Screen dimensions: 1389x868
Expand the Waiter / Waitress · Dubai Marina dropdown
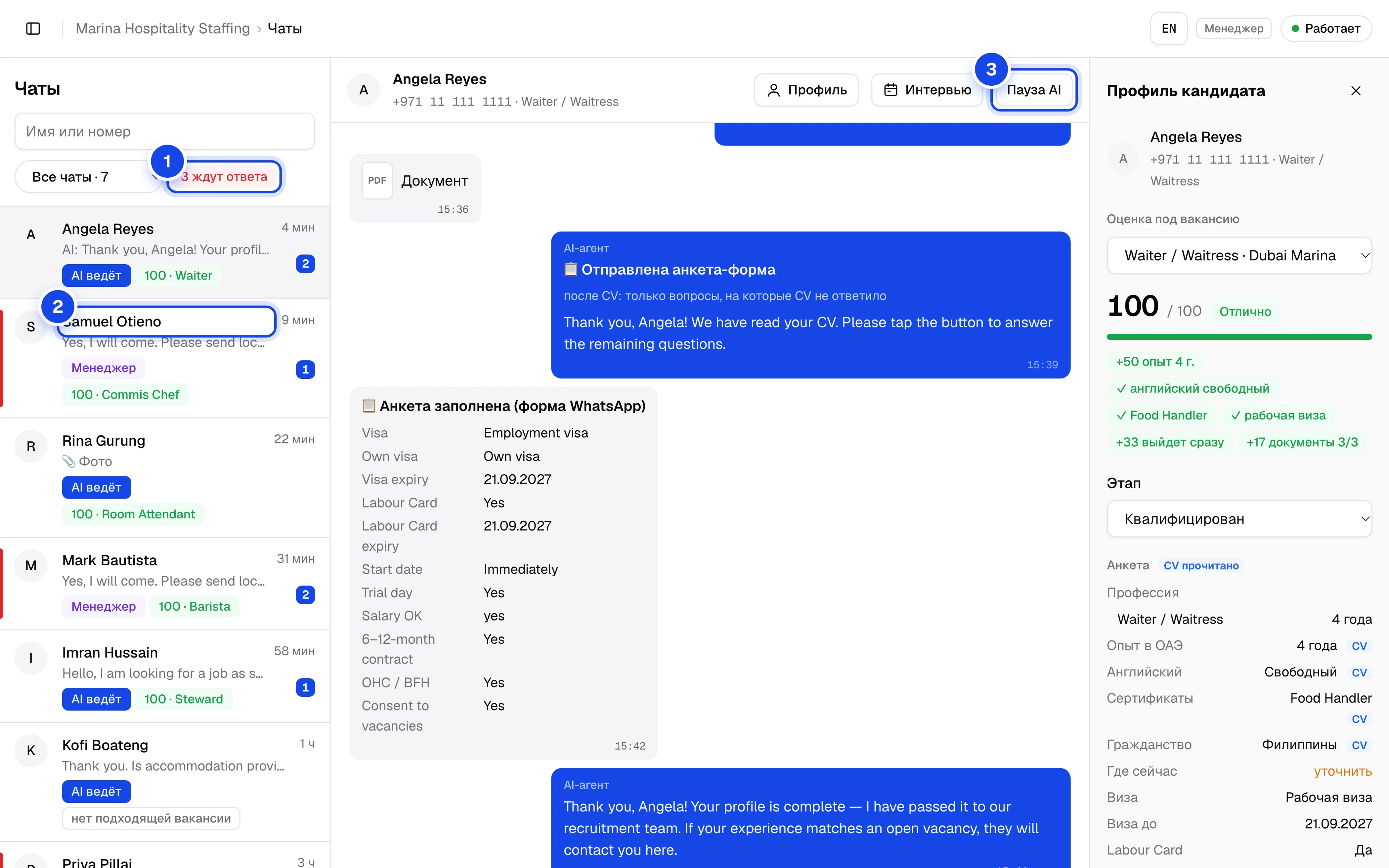[1239, 256]
